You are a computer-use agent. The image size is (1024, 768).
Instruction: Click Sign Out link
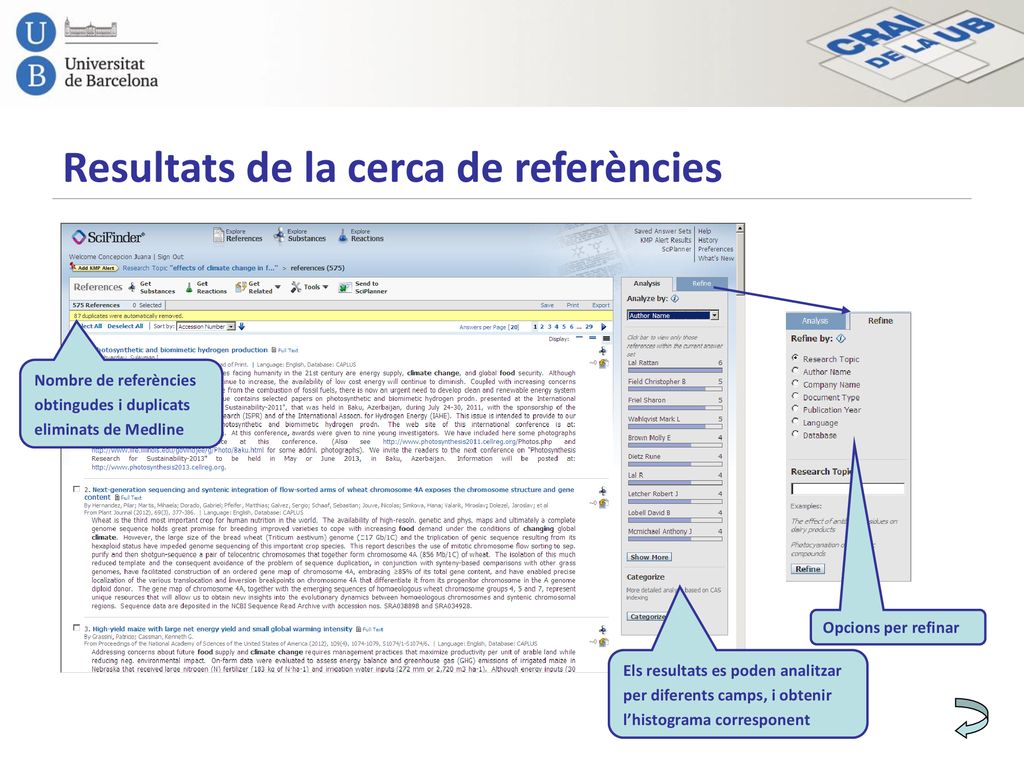click(x=170, y=257)
